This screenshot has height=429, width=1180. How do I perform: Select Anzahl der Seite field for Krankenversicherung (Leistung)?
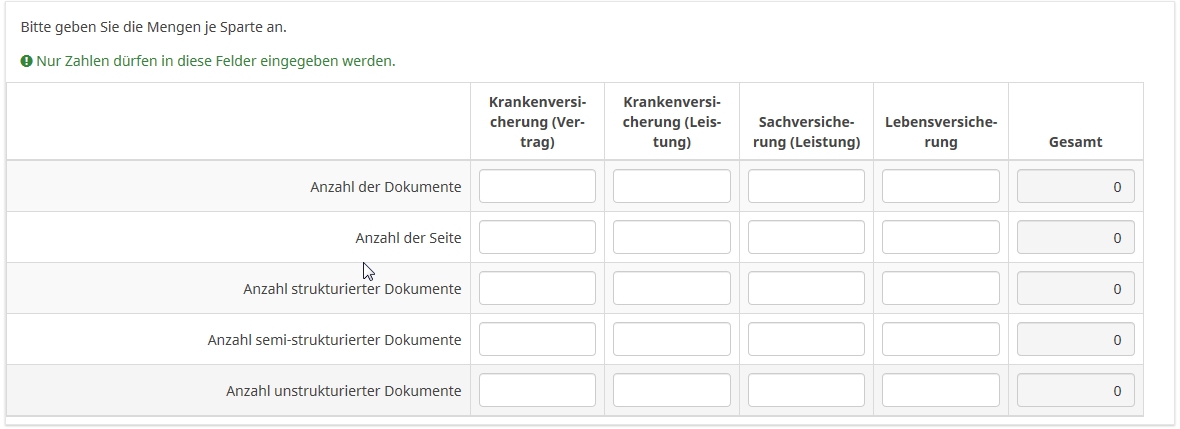(671, 237)
